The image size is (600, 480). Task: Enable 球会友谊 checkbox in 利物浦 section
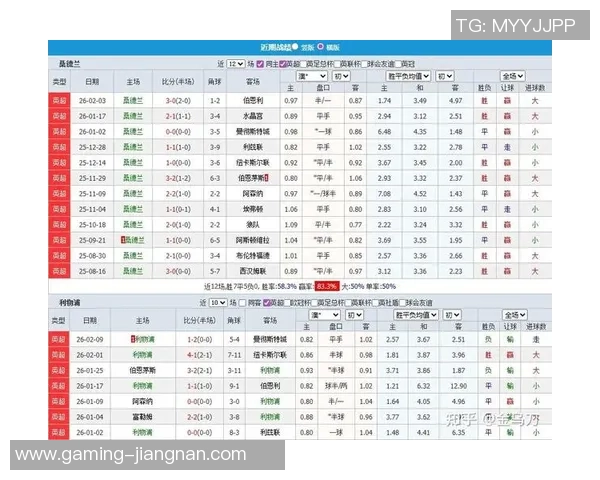point(402,303)
